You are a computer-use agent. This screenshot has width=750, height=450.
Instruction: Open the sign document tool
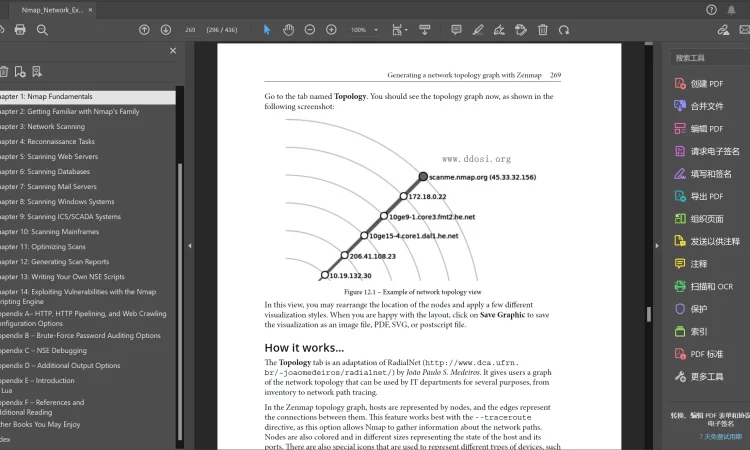[499, 30]
